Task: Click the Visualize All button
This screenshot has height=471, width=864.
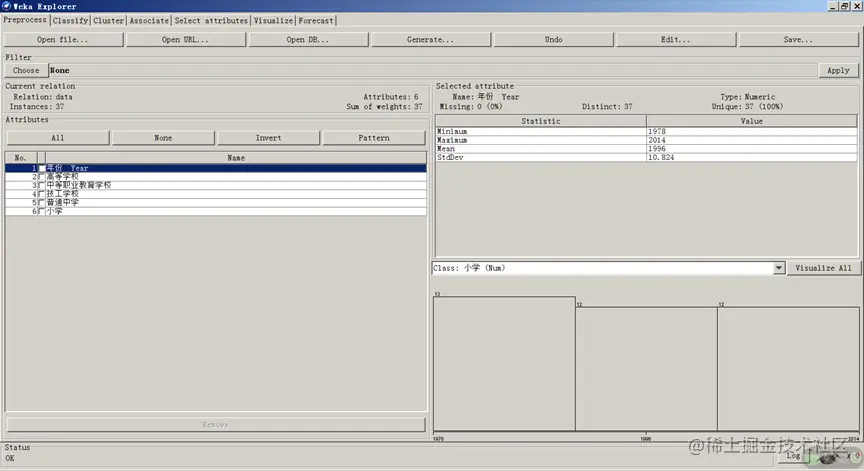Action: [x=823, y=268]
